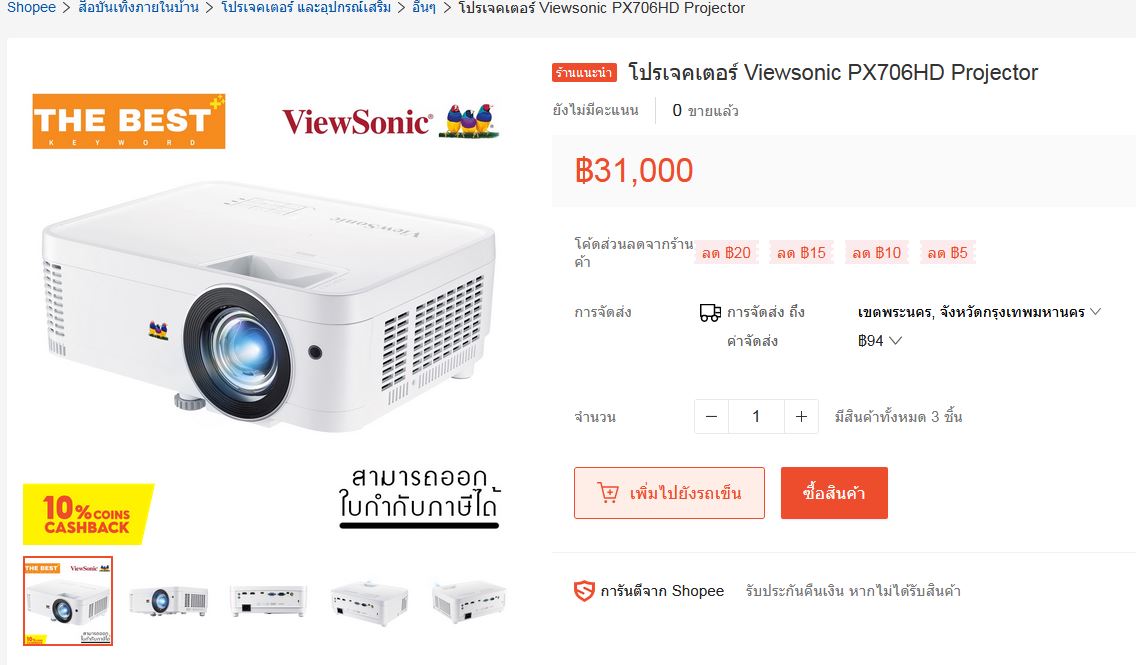This screenshot has height=665, width=1136.
Task: Open the Shopee breadcrumb home link
Action: pos(31,8)
